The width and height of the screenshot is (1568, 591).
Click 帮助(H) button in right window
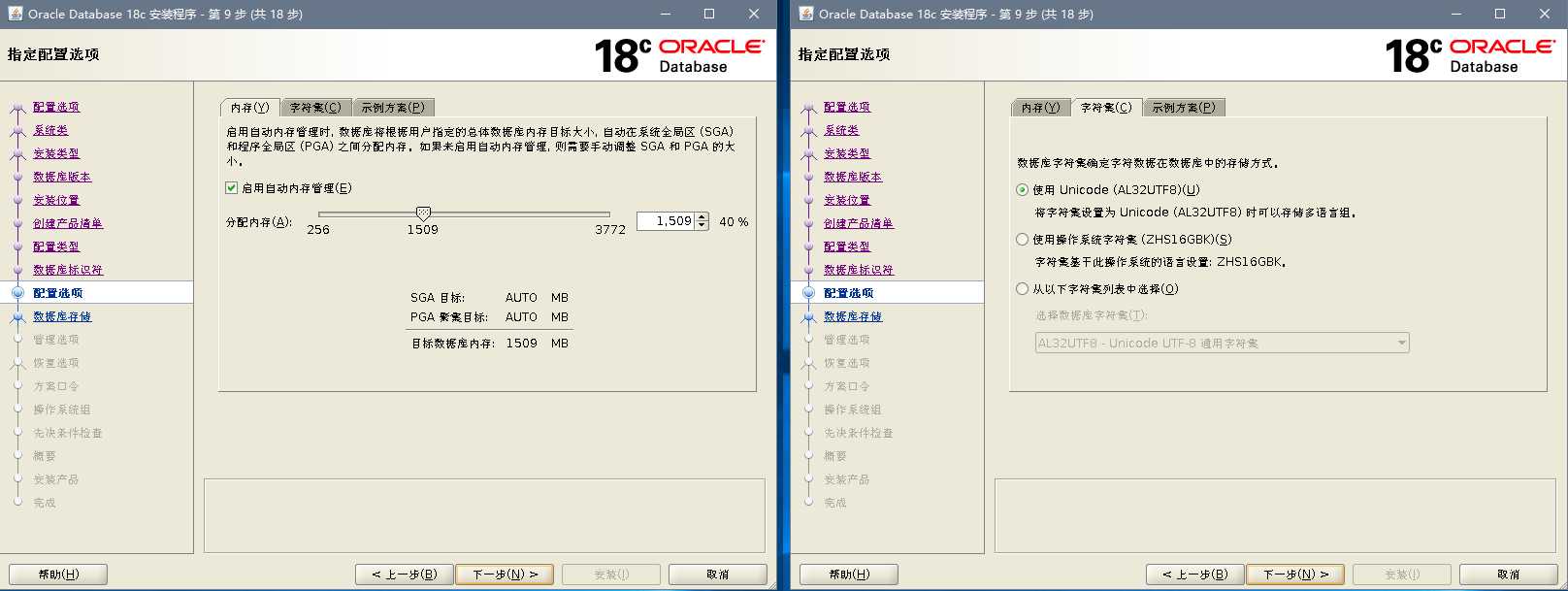849,575
